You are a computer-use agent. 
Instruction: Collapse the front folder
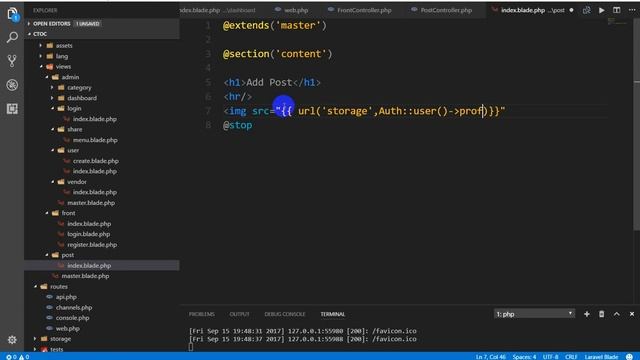68,213
